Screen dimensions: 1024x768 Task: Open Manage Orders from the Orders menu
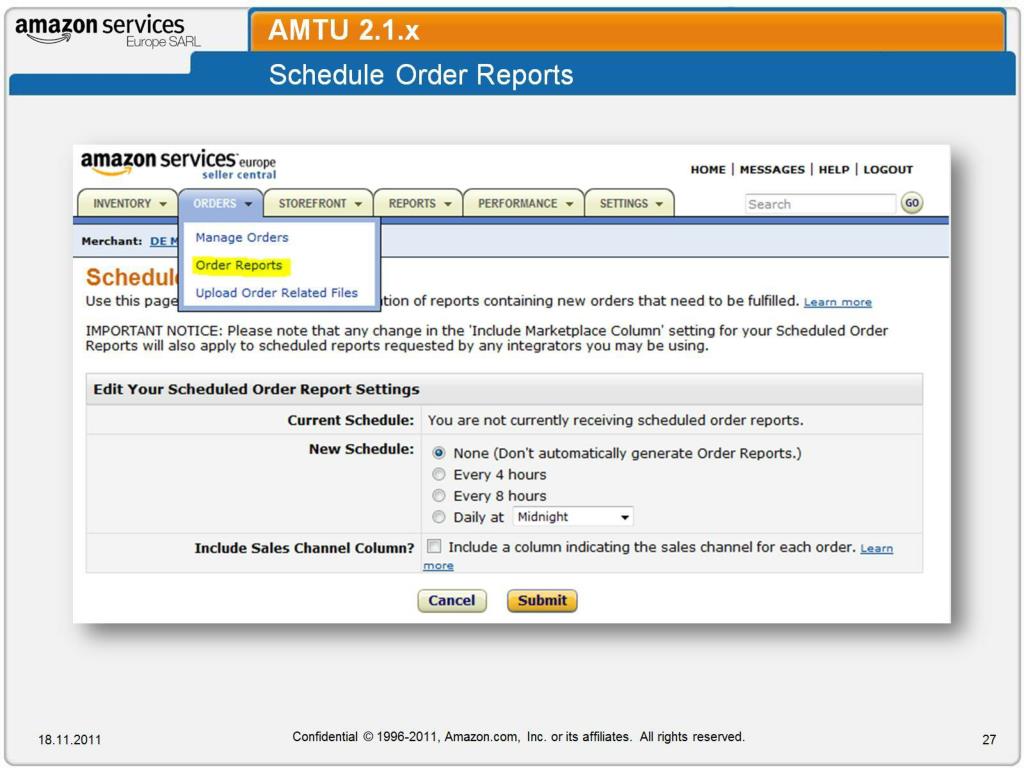[242, 237]
